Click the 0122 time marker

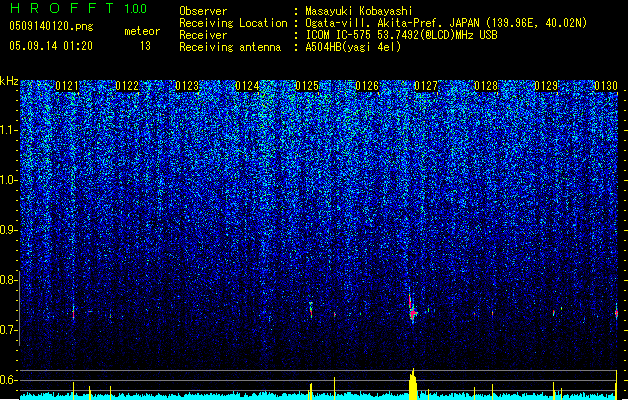(x=127, y=86)
